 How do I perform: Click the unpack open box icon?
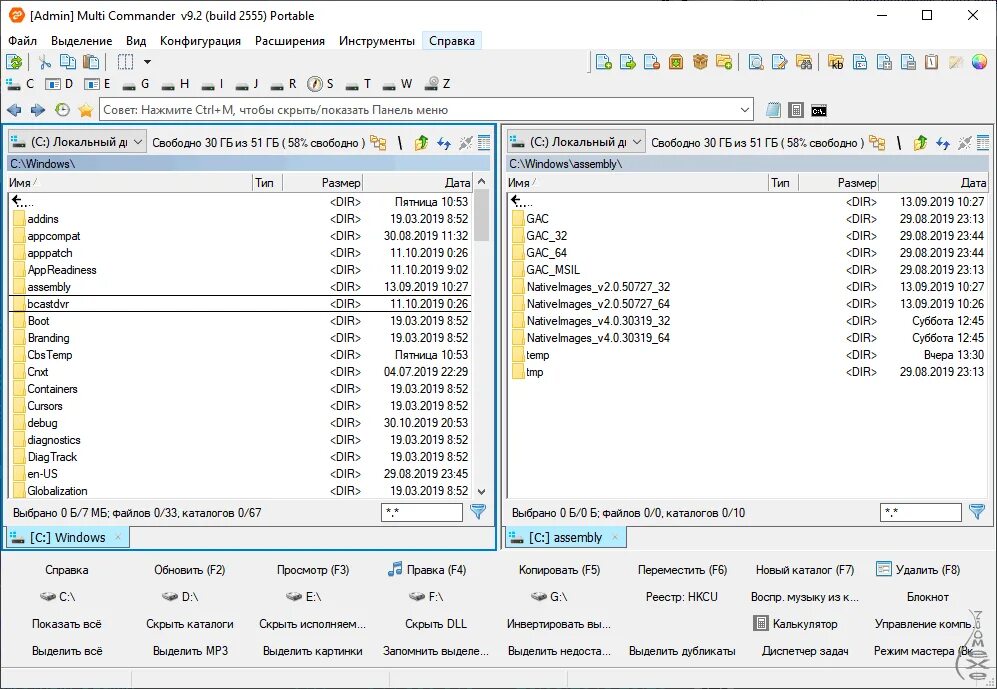pyautogui.click(x=700, y=62)
